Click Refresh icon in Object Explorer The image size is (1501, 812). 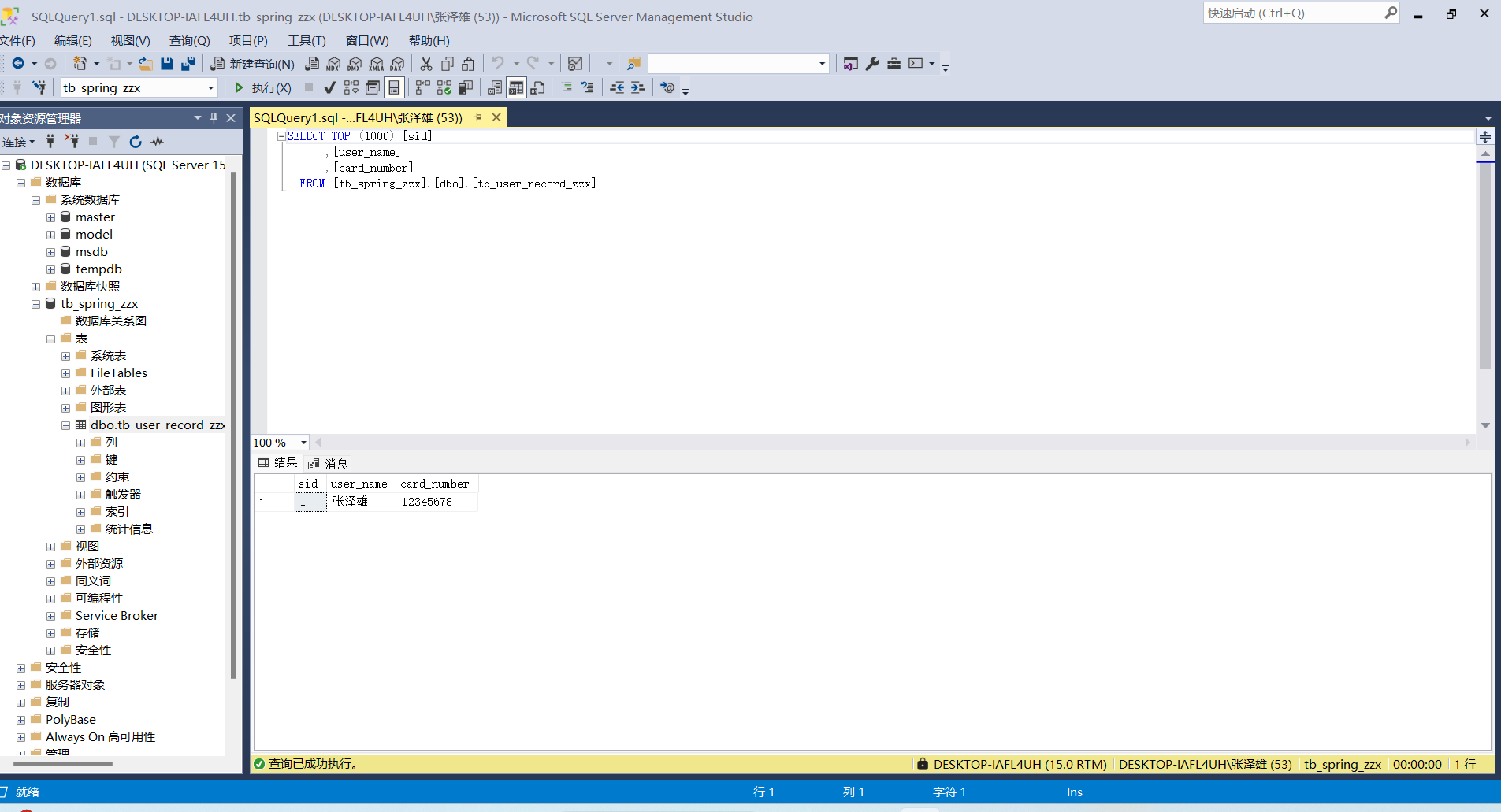pyautogui.click(x=136, y=142)
